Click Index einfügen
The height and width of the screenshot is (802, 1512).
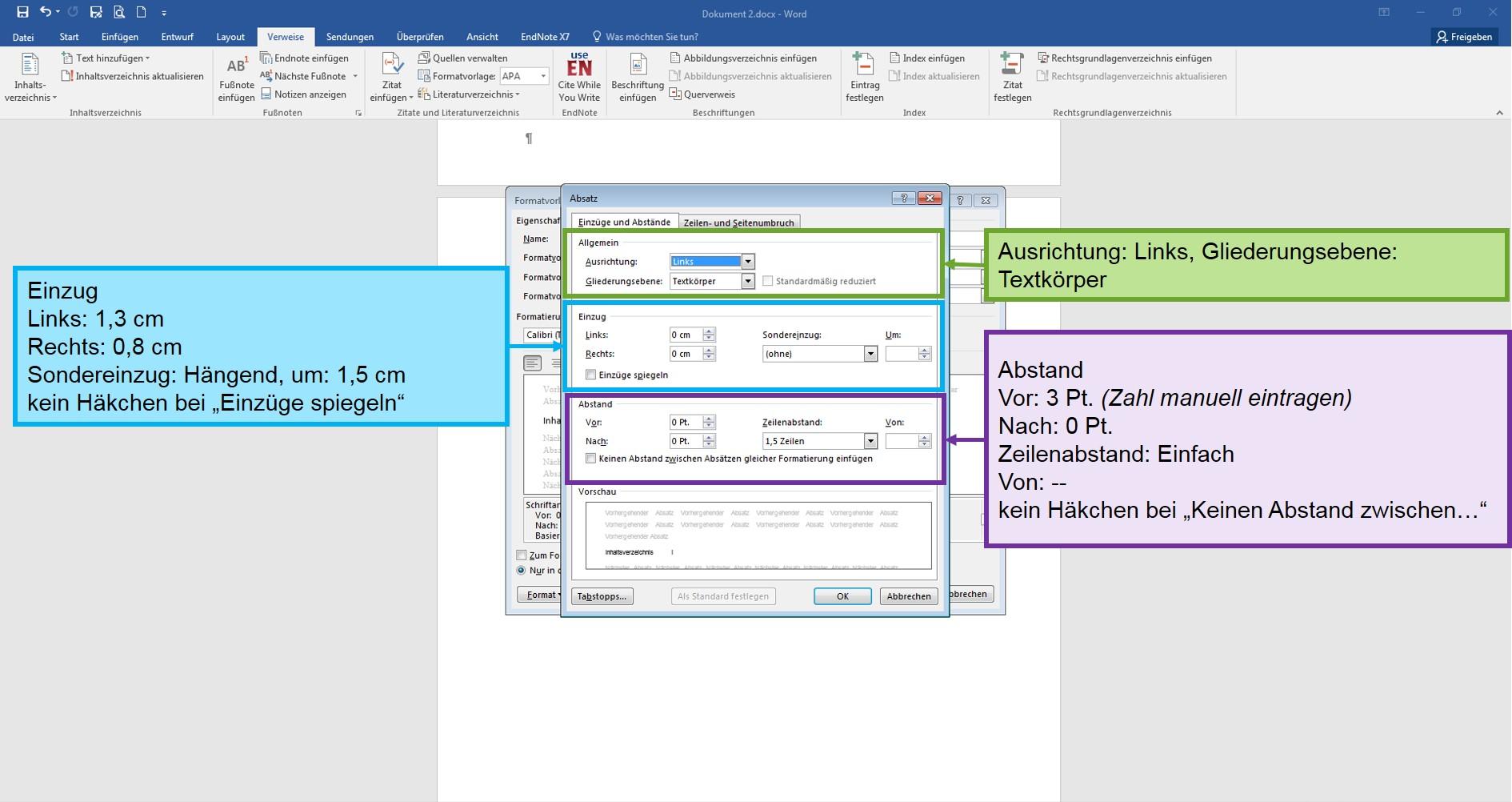tap(927, 58)
